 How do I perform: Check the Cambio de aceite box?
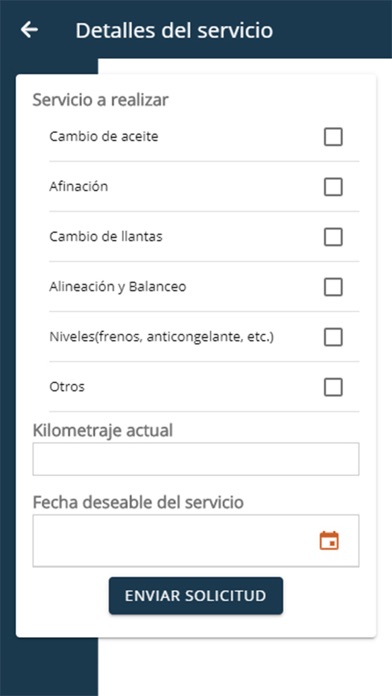333,137
